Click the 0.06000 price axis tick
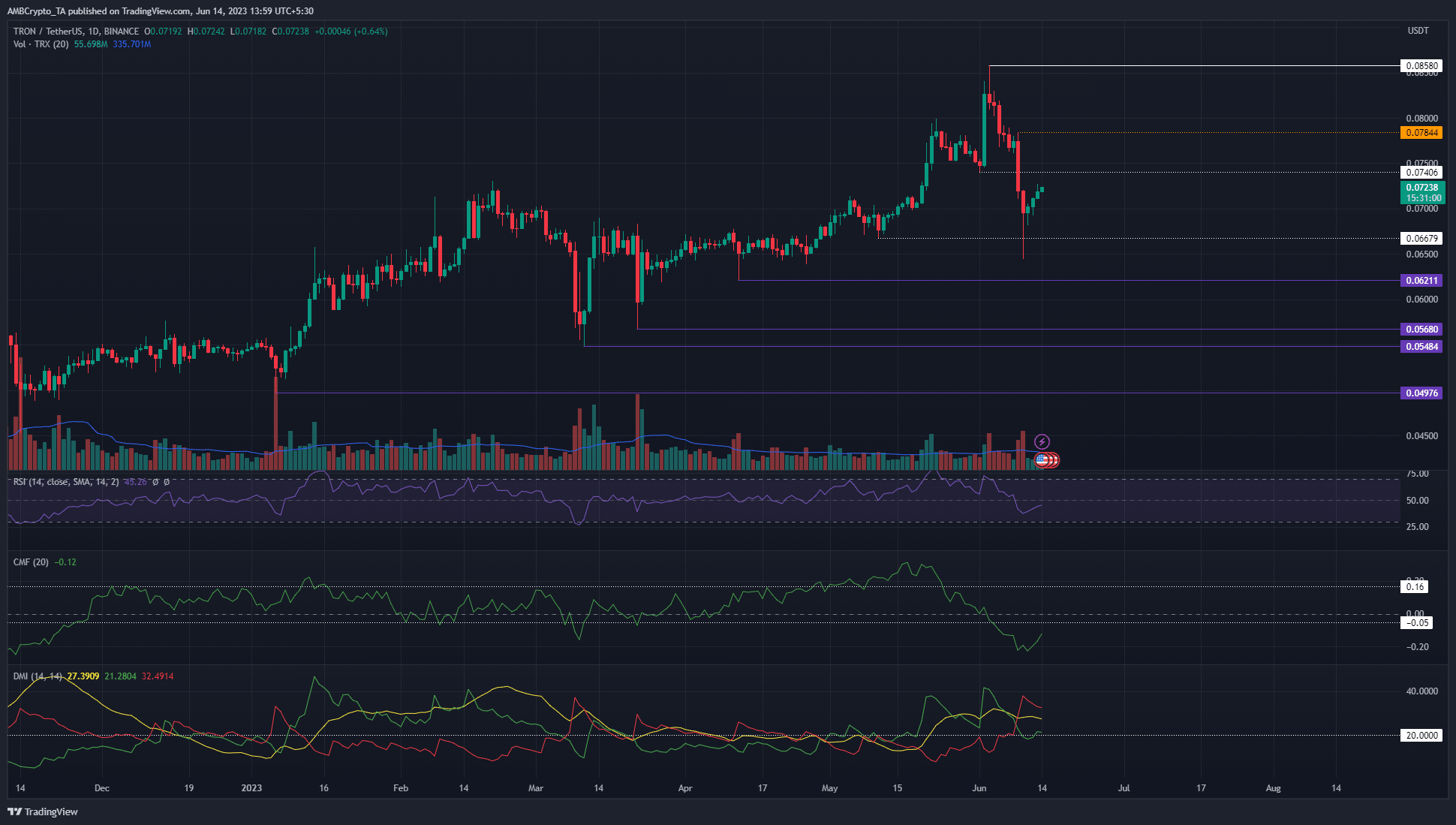Screen dimensions: 1456x825 (x=1422, y=300)
